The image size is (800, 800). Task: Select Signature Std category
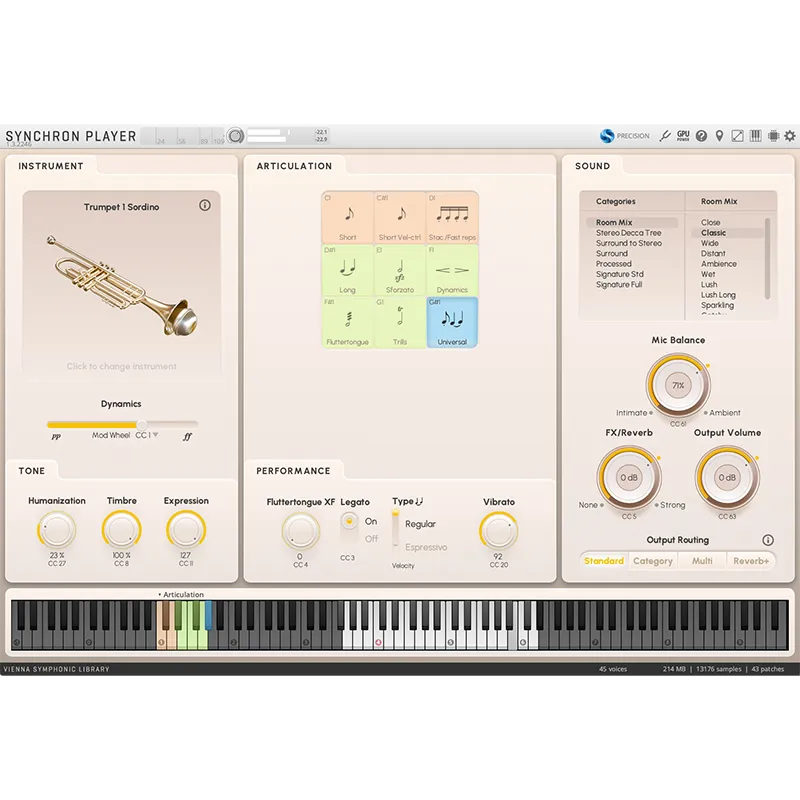coord(620,274)
